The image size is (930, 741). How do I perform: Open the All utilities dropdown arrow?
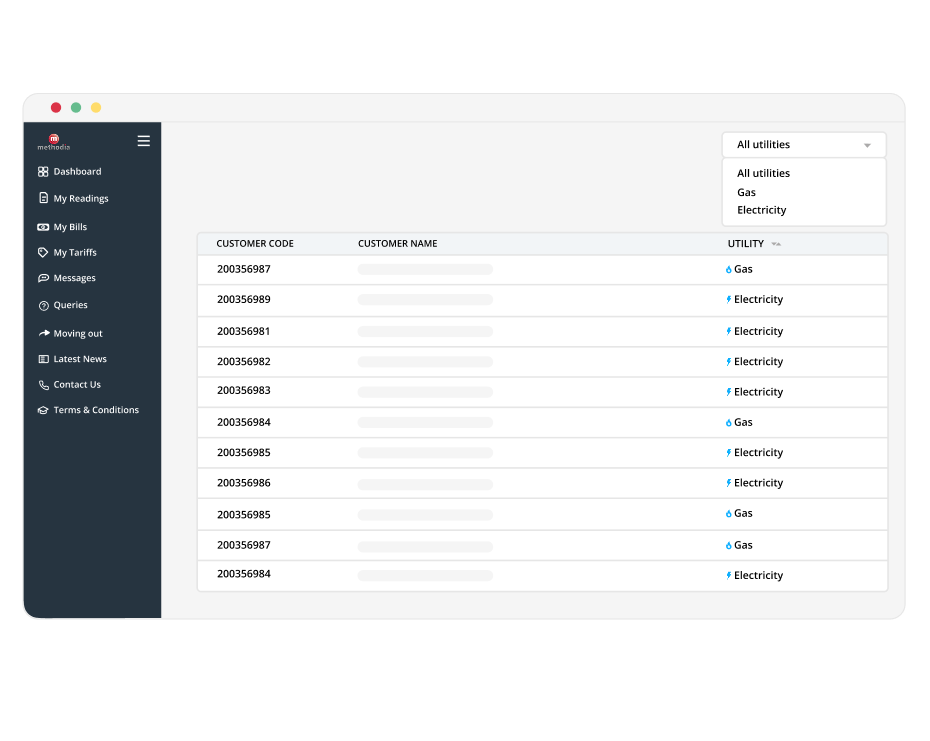[867, 146]
